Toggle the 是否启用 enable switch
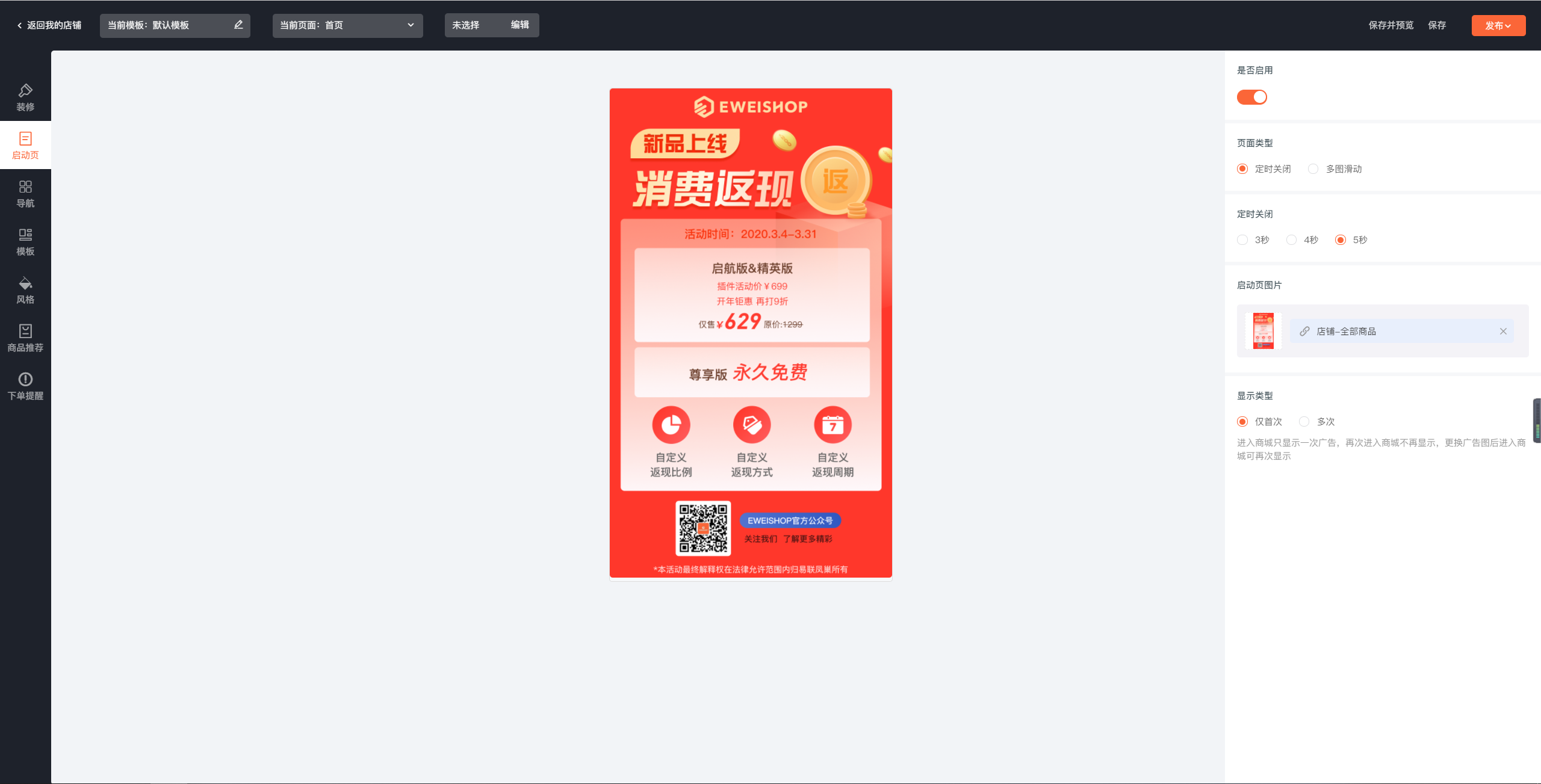The height and width of the screenshot is (784, 1541). [1252, 97]
